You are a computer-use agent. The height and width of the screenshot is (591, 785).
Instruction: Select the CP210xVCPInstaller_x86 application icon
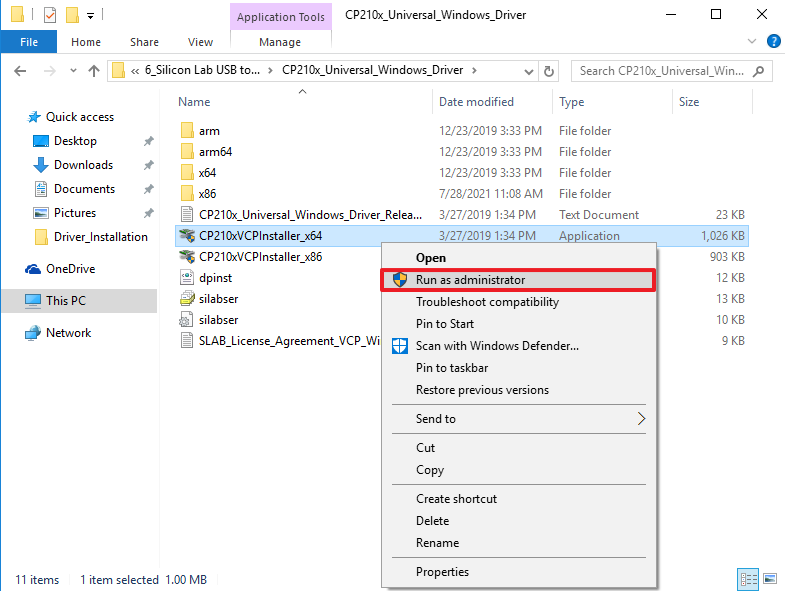187,257
